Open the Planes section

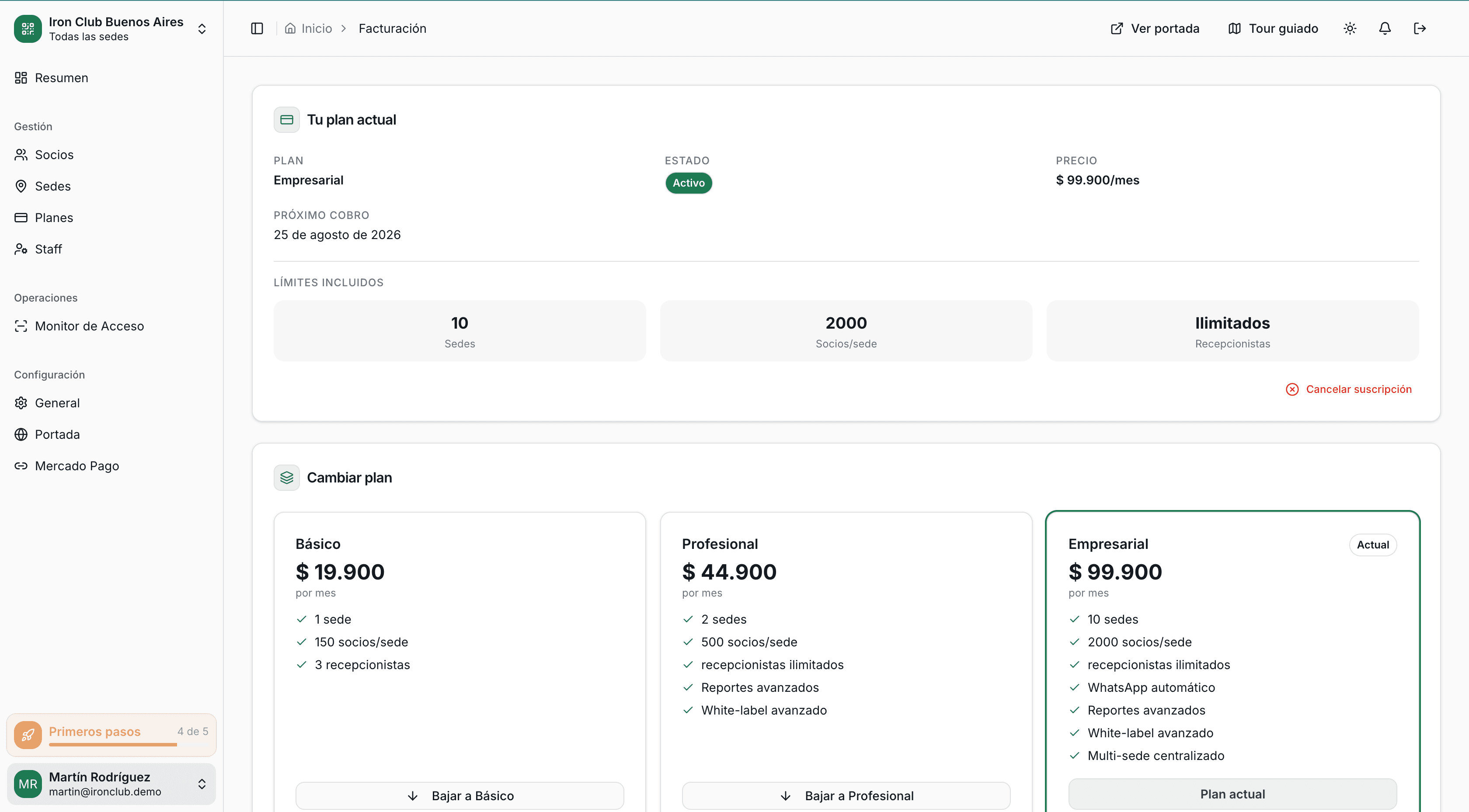(x=54, y=217)
